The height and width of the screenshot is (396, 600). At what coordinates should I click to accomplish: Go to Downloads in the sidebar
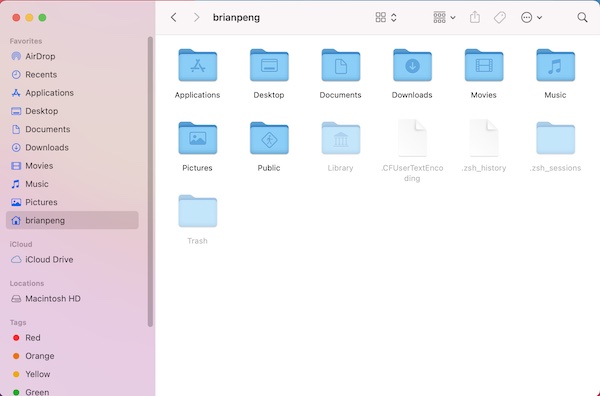point(72,148)
